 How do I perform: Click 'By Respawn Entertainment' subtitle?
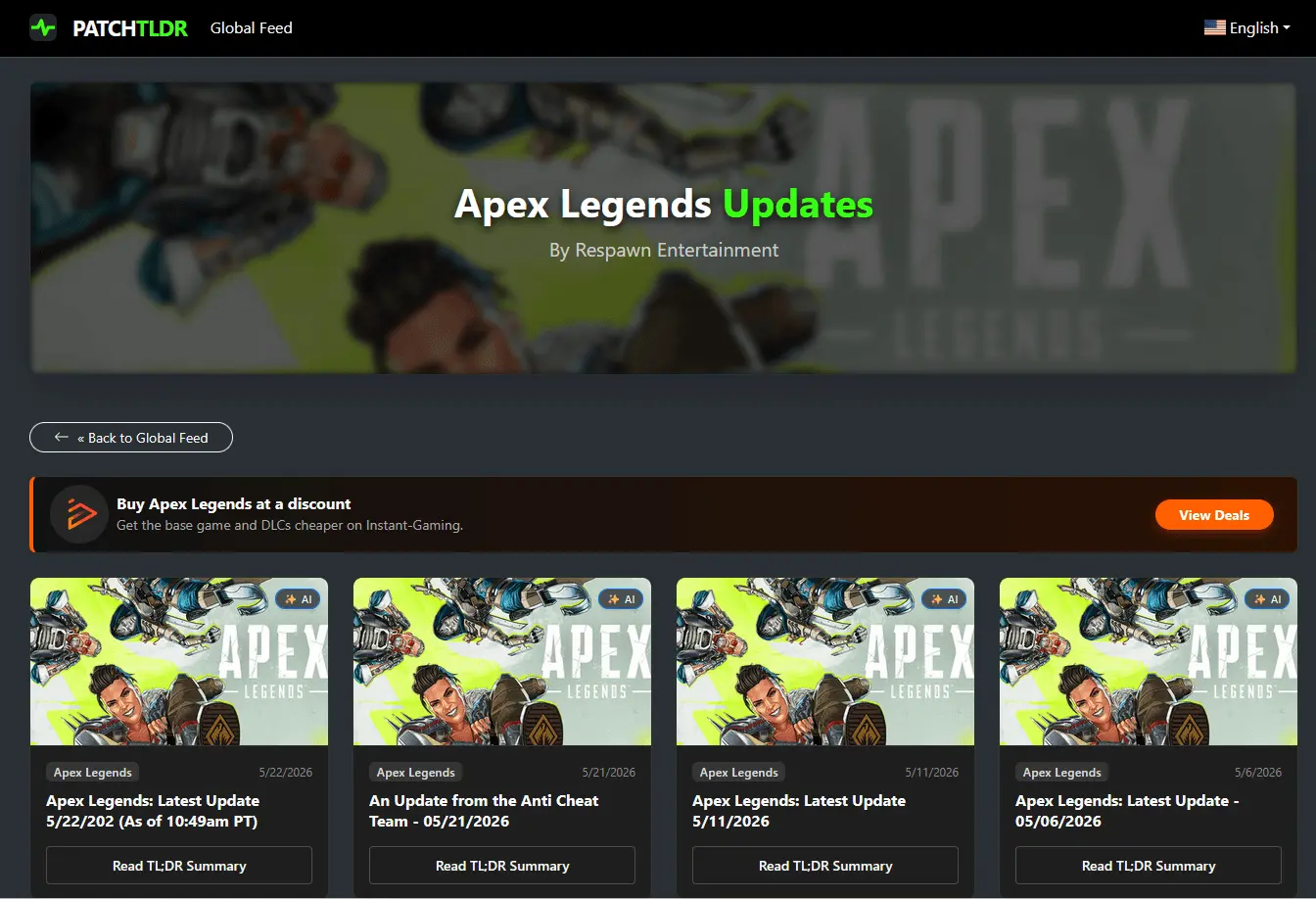(x=664, y=250)
